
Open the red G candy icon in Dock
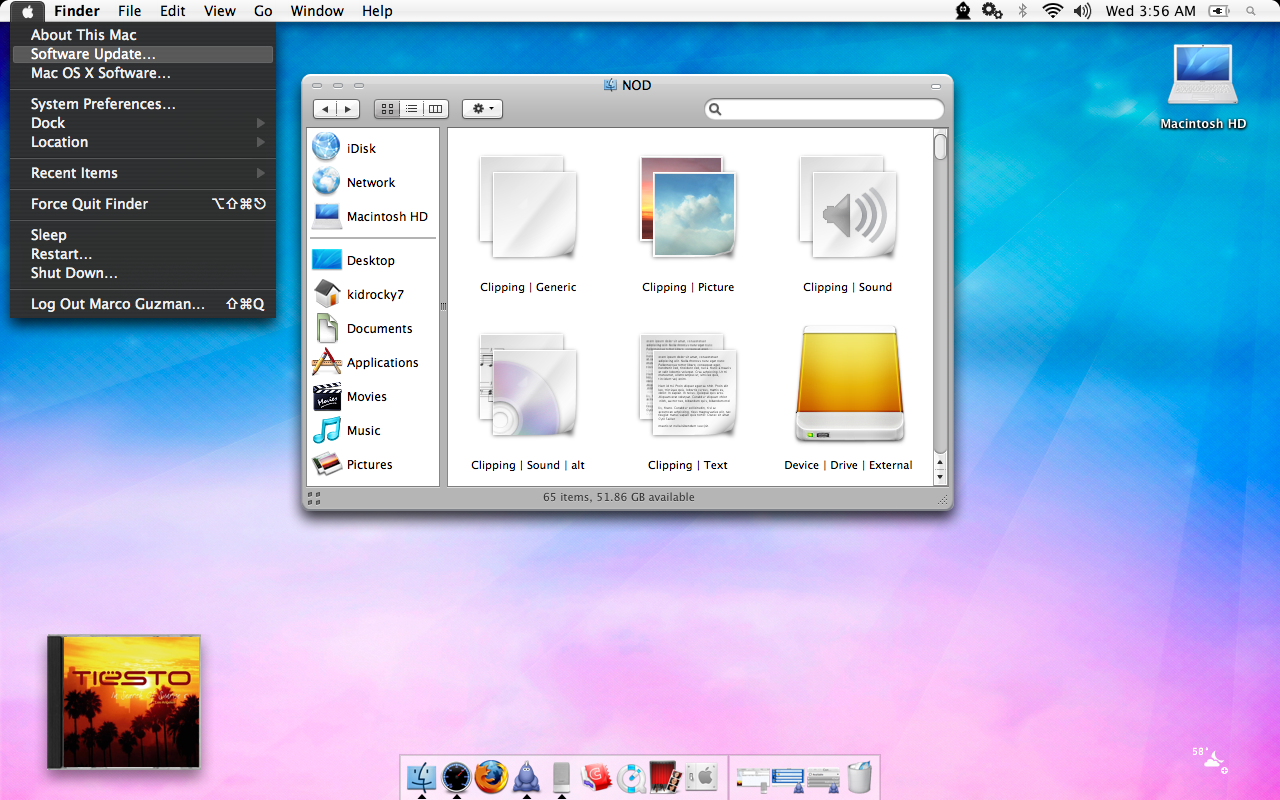coord(596,777)
